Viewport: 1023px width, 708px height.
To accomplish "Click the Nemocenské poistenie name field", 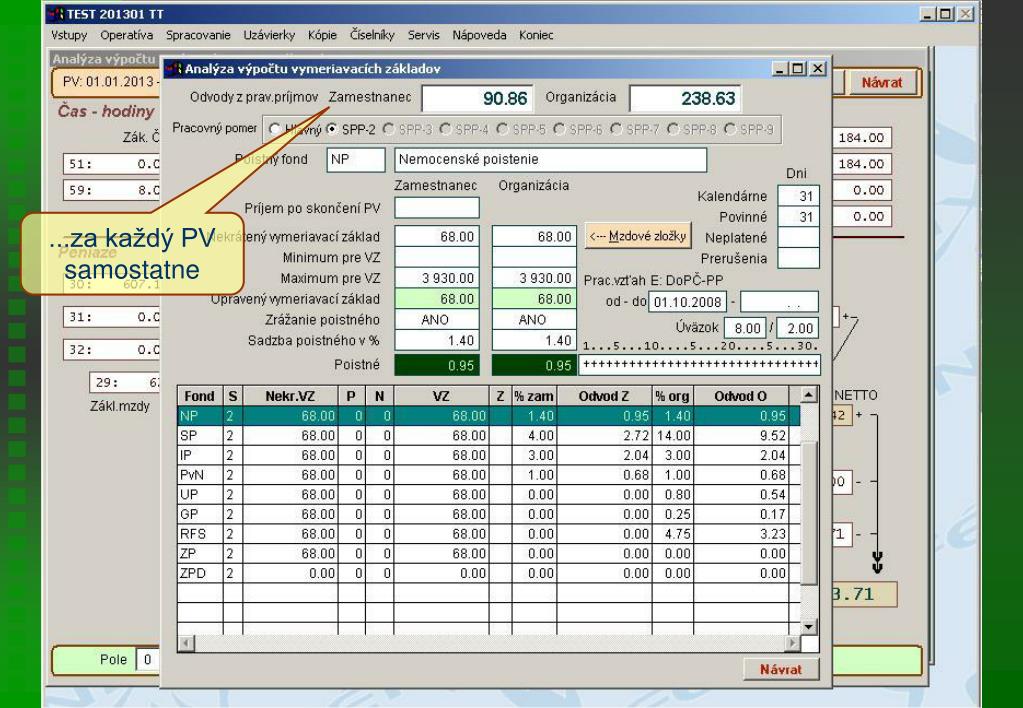I will point(551,160).
